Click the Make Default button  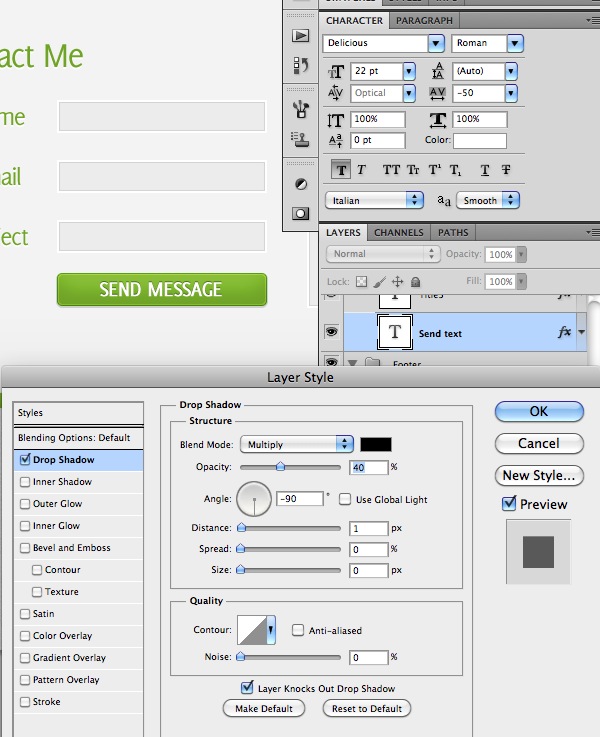pyautogui.click(x=264, y=708)
